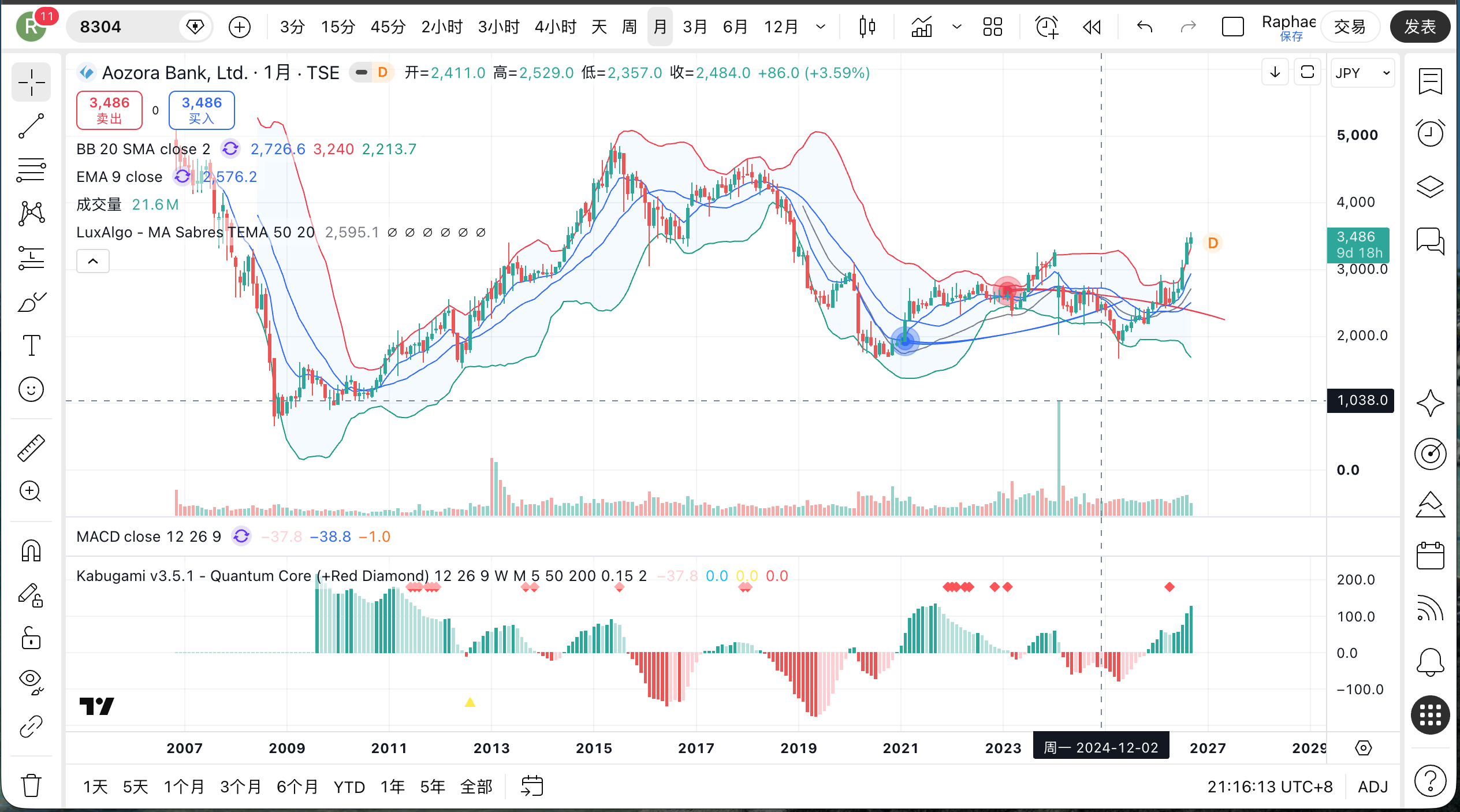
Task: Expand more time intervals chevron
Action: 820,27
